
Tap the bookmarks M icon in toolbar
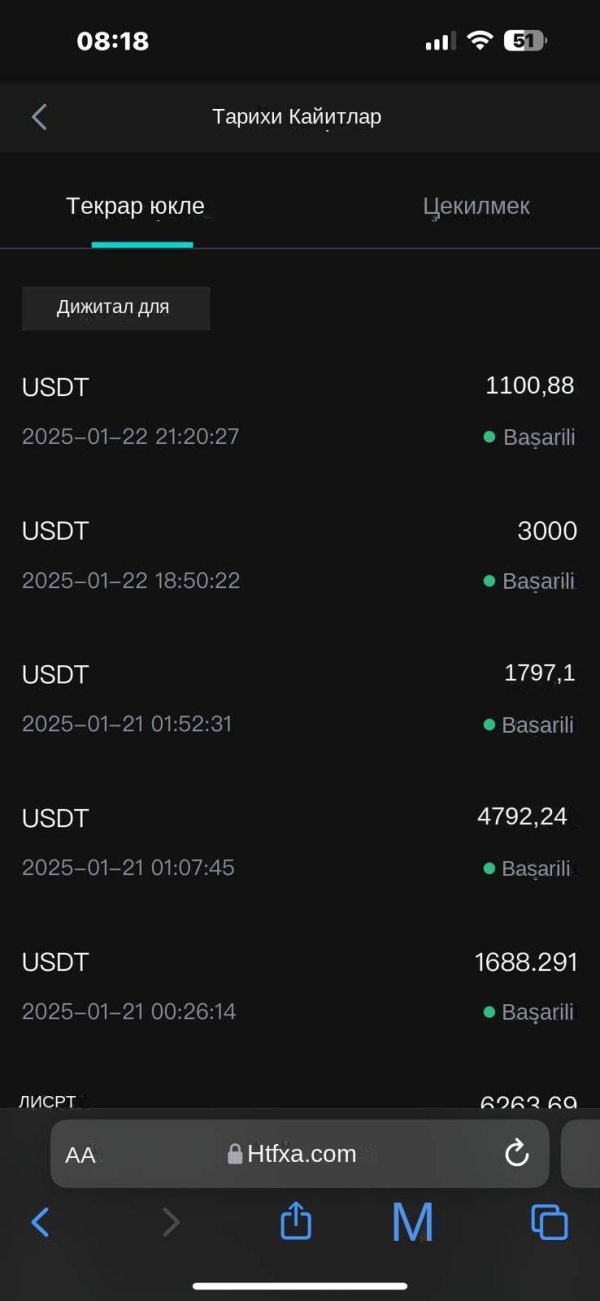412,1221
